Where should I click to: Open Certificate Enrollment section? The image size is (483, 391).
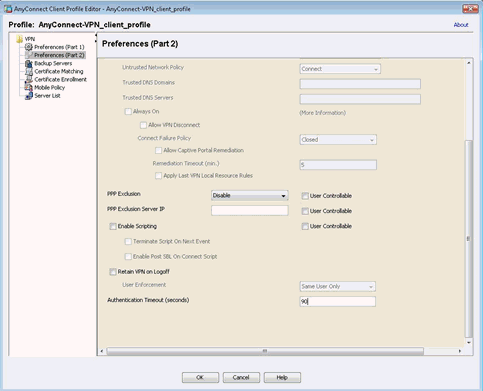pyautogui.click(x=60, y=79)
